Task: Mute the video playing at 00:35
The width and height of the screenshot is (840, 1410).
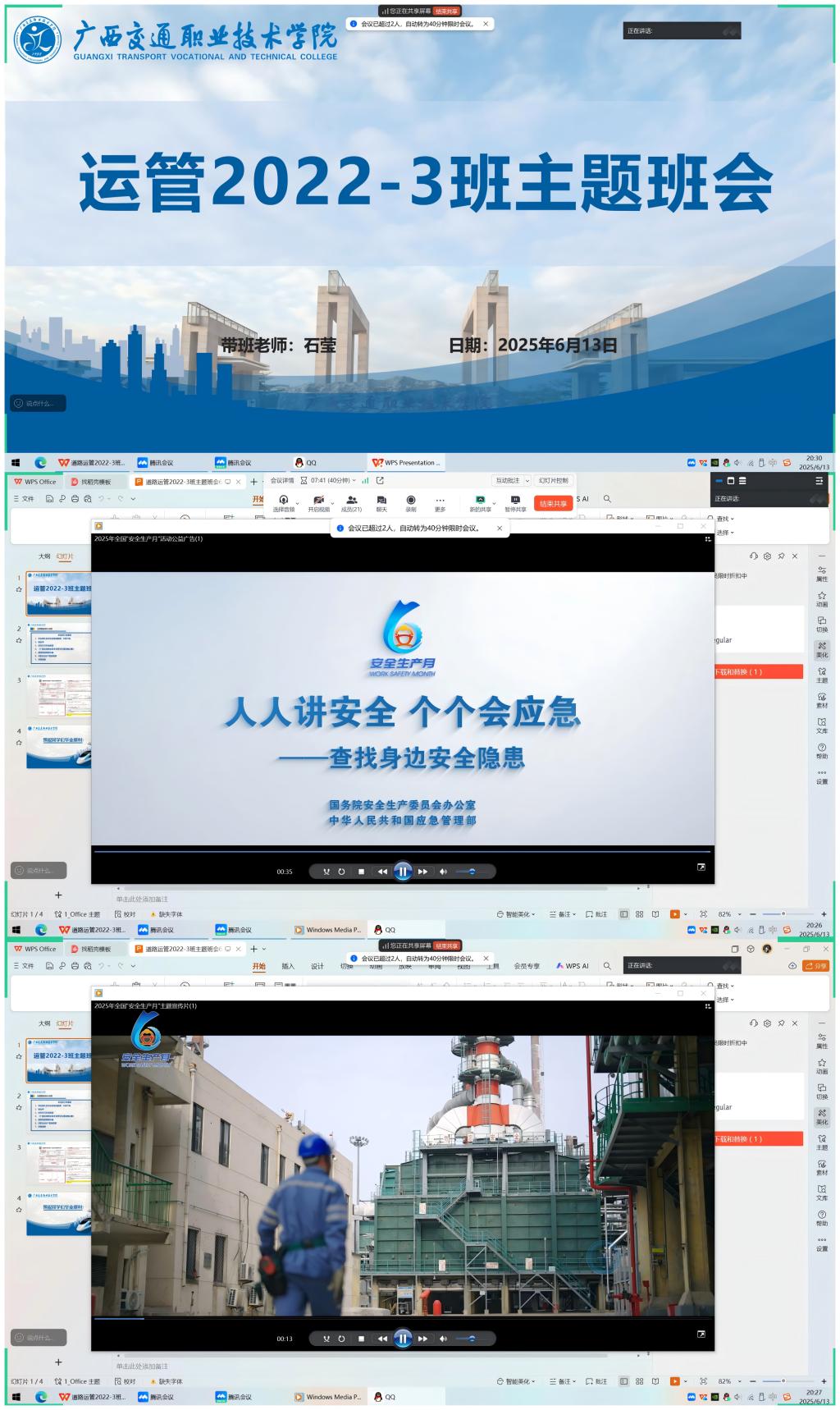Action: (x=443, y=872)
